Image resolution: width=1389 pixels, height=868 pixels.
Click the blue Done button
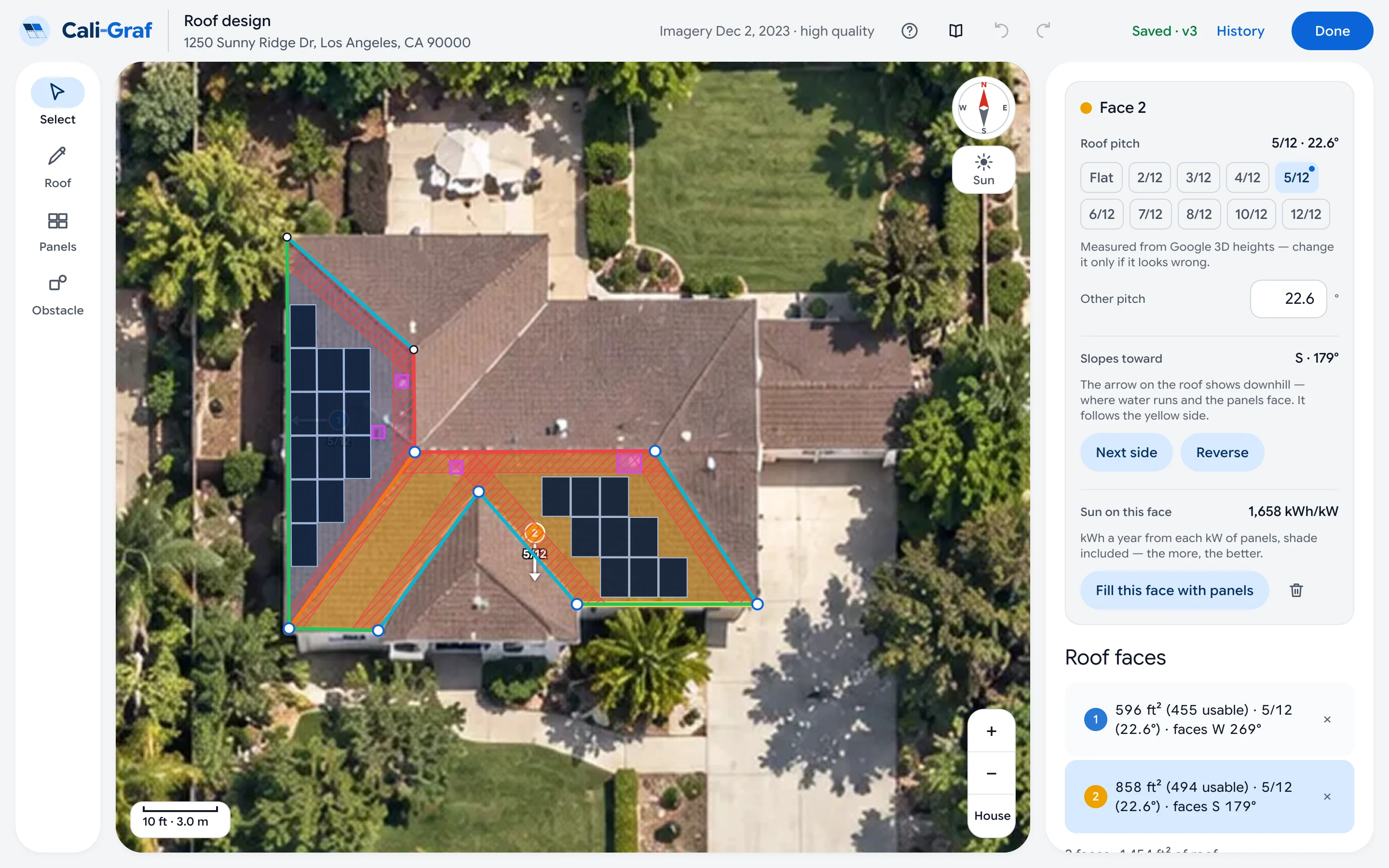pos(1332,31)
